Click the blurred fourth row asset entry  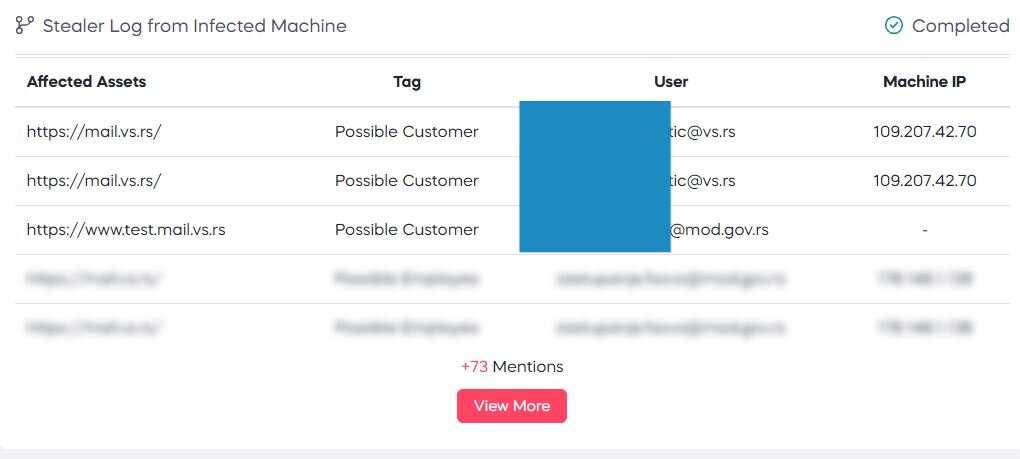pos(94,279)
